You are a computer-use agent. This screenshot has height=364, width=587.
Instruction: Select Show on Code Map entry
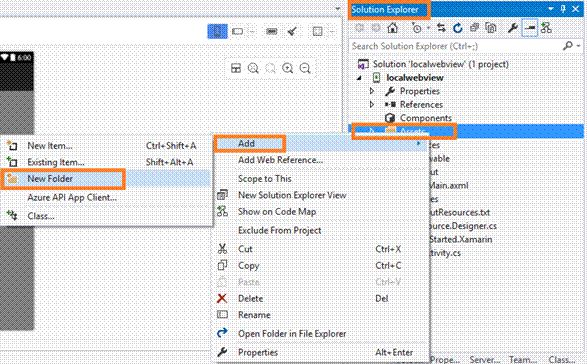(277, 212)
